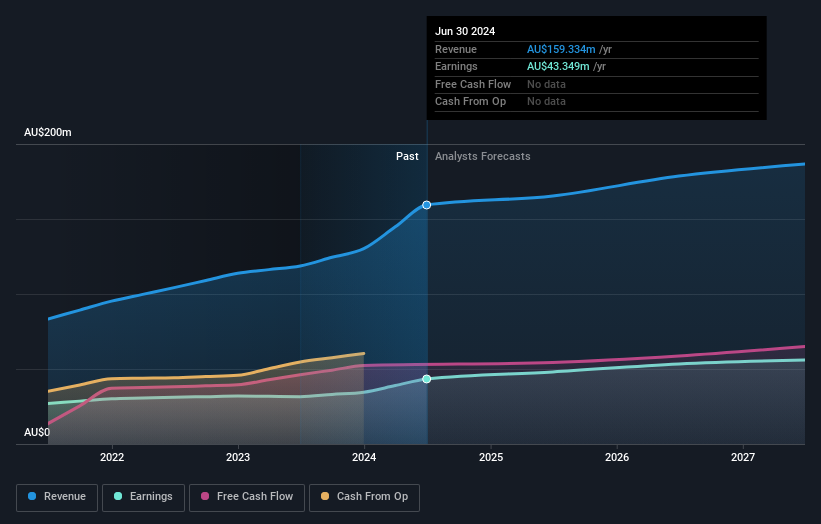Select the Revenue data point marker at Jun 2024
This screenshot has height=524, width=821.
tap(427, 205)
